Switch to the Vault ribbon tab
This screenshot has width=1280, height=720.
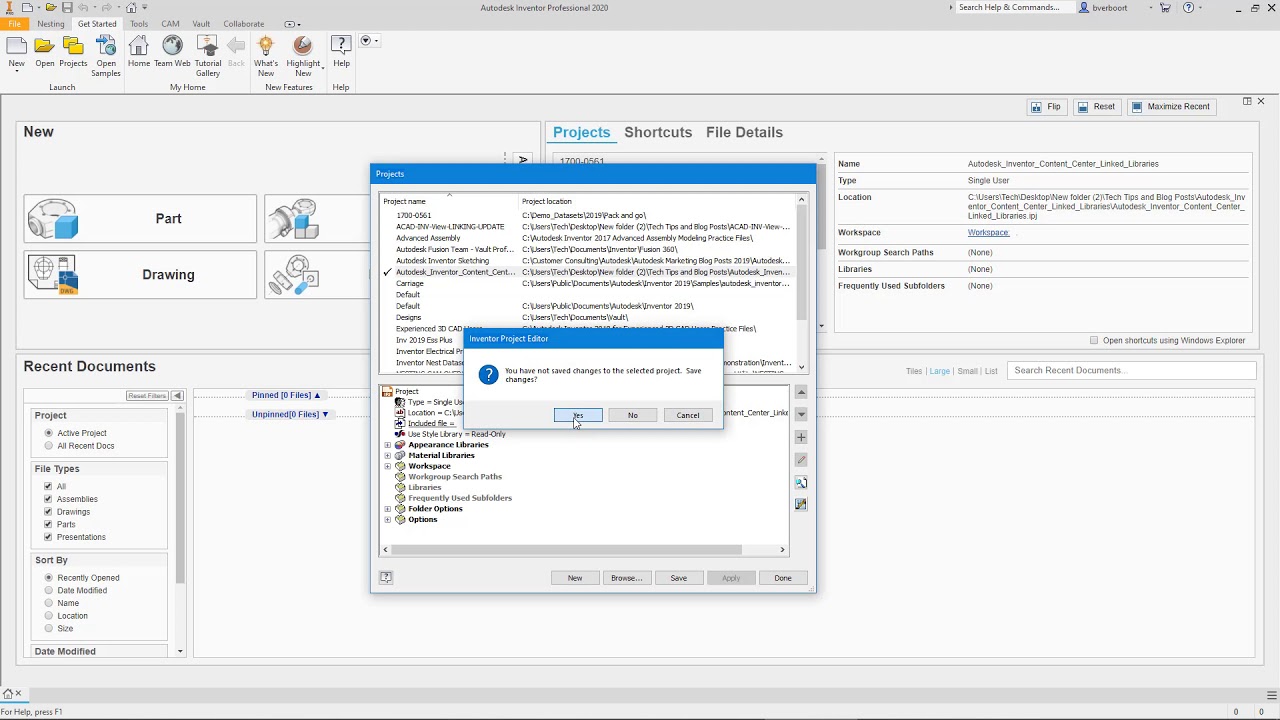point(201,23)
